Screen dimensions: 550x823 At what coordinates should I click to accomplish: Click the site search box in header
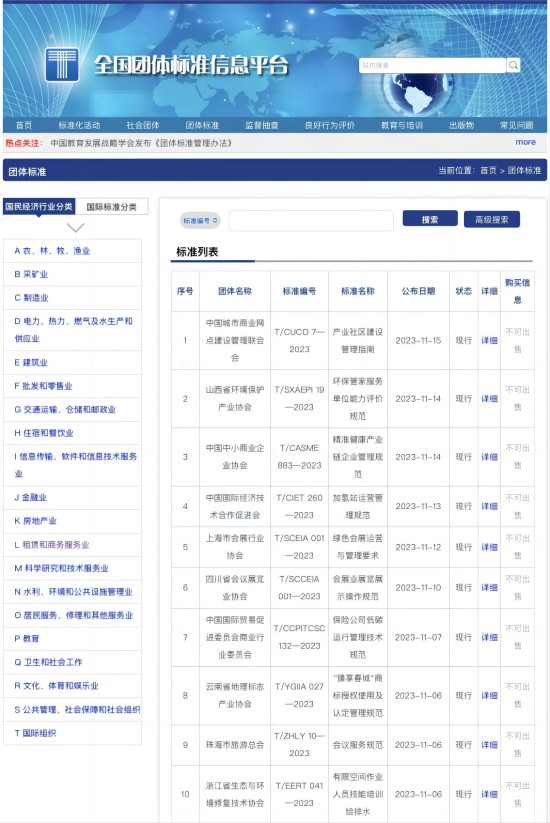point(432,65)
